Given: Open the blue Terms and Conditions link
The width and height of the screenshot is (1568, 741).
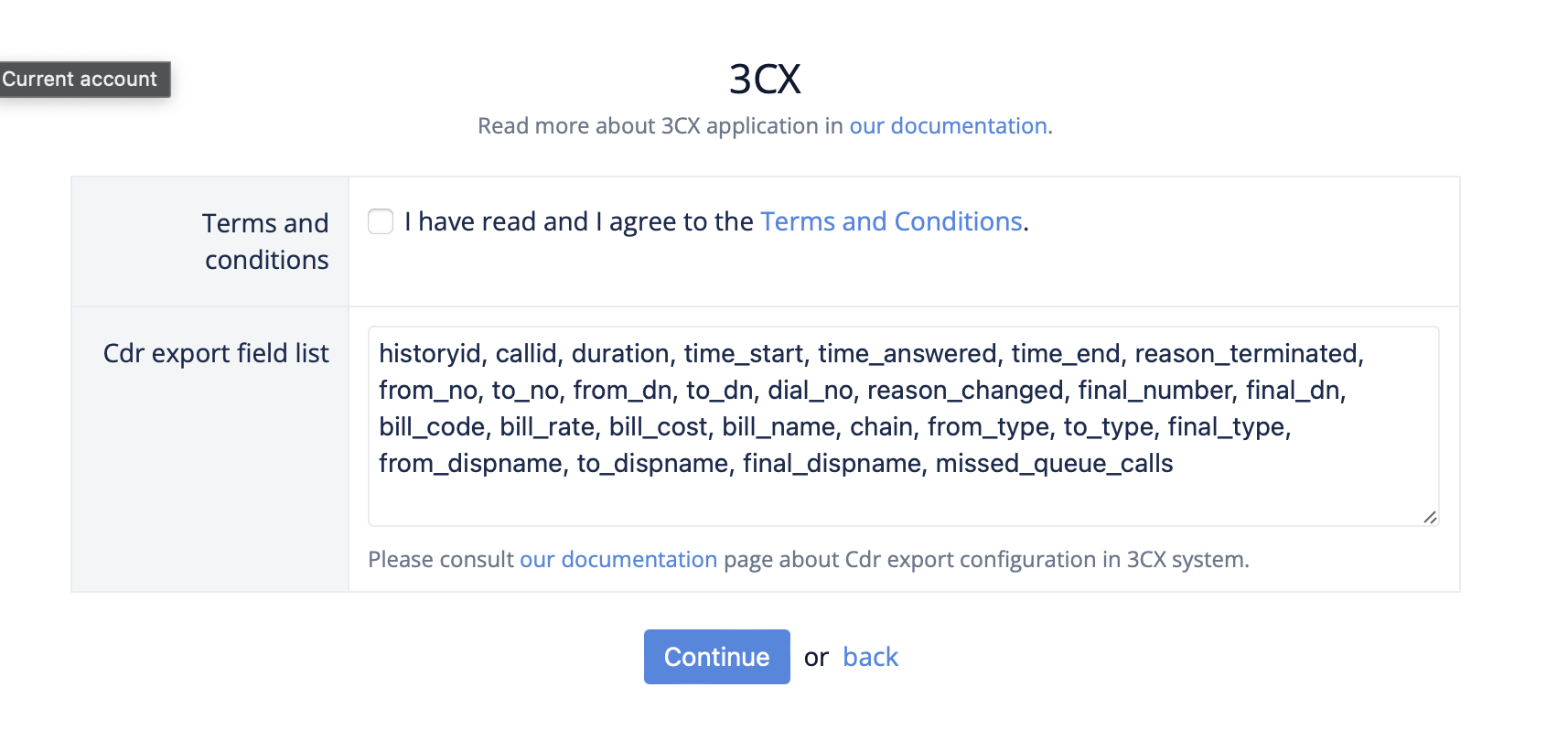Looking at the screenshot, I should click(x=891, y=221).
